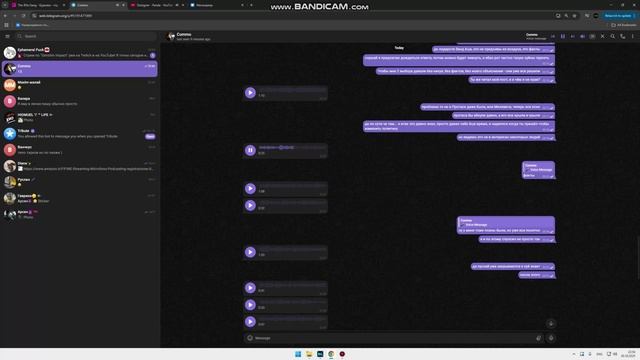Open the chat's three-dot more actions menu
The image size is (640, 360).
(633, 36)
